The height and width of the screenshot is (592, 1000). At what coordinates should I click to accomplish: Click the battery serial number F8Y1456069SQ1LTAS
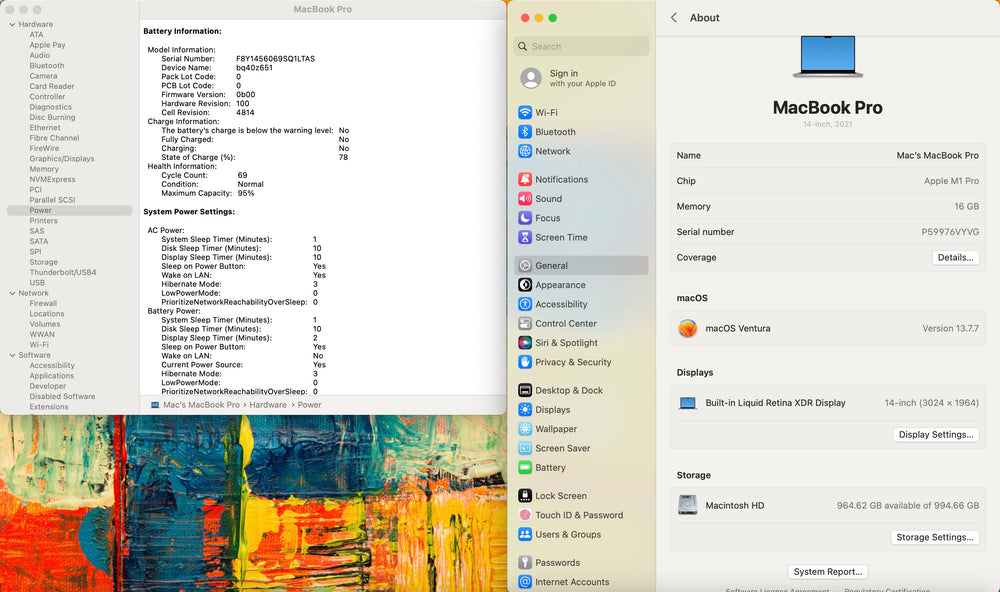[x=276, y=59]
